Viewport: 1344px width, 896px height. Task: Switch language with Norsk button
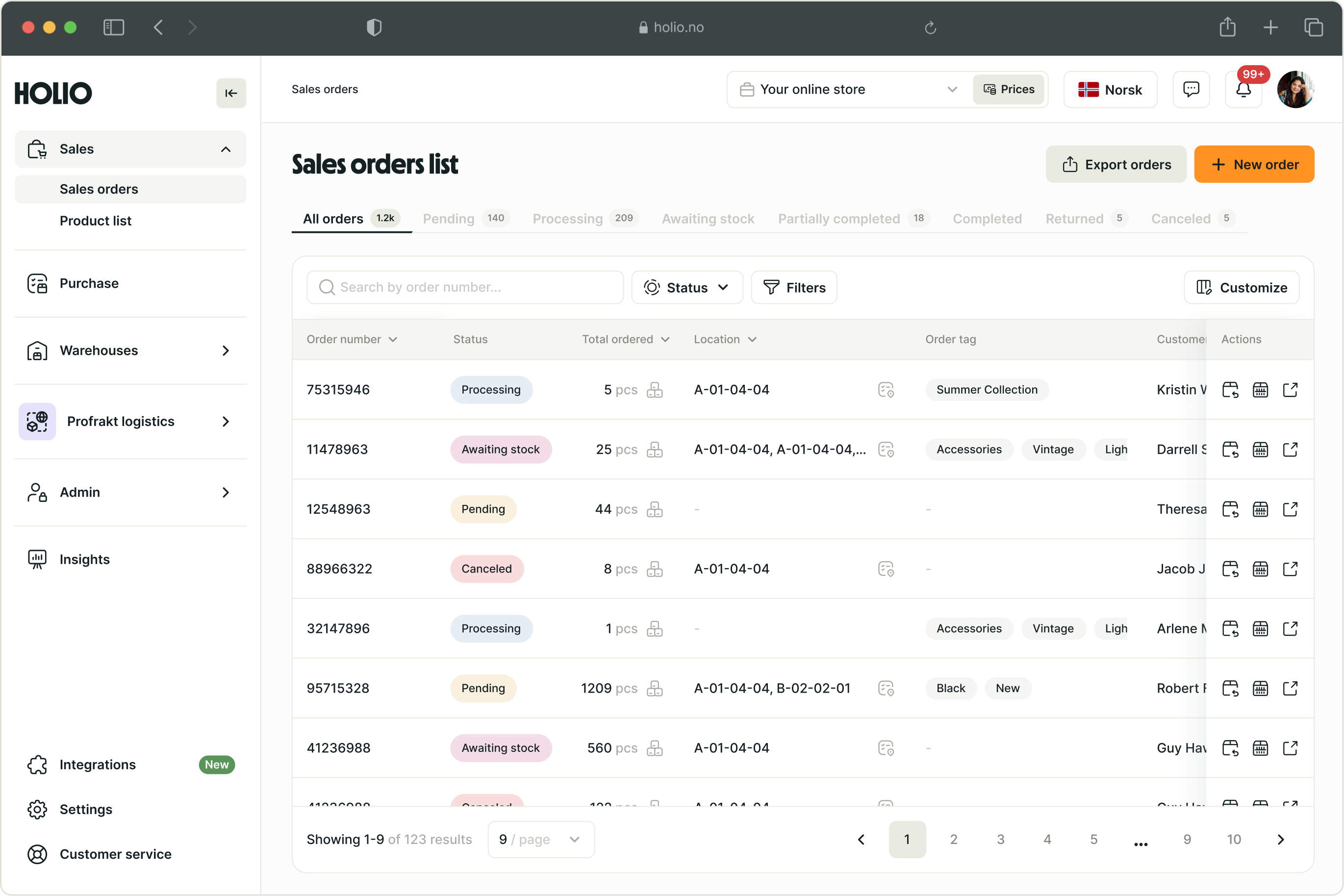[1110, 89]
